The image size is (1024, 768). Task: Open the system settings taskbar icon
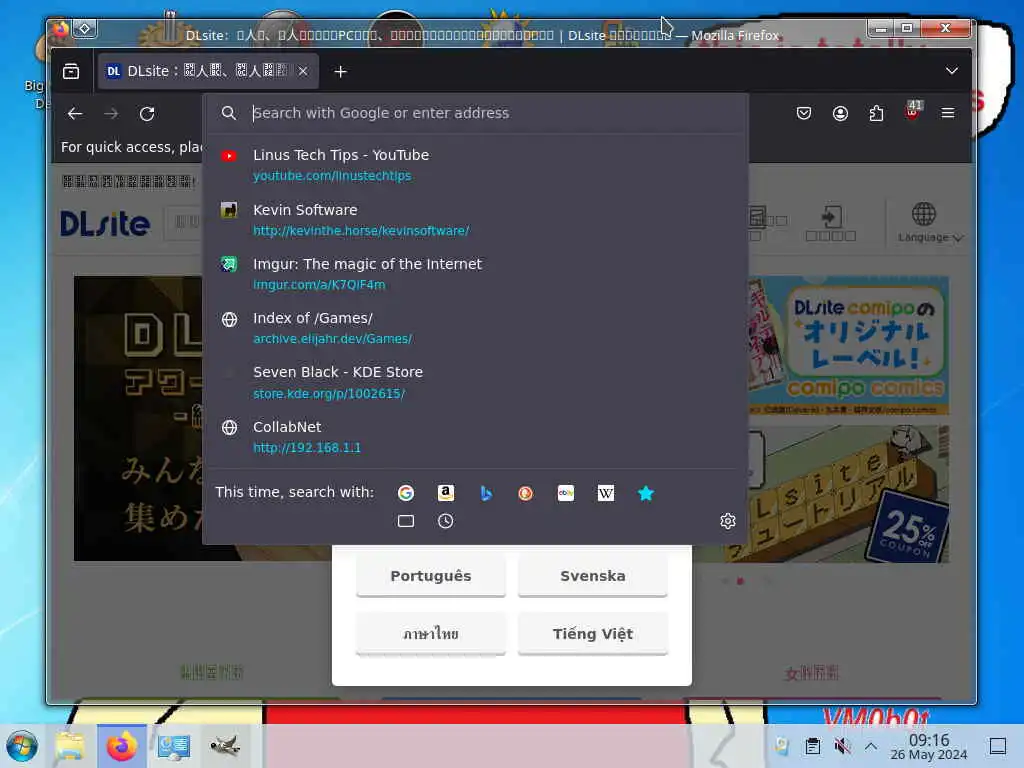point(174,746)
